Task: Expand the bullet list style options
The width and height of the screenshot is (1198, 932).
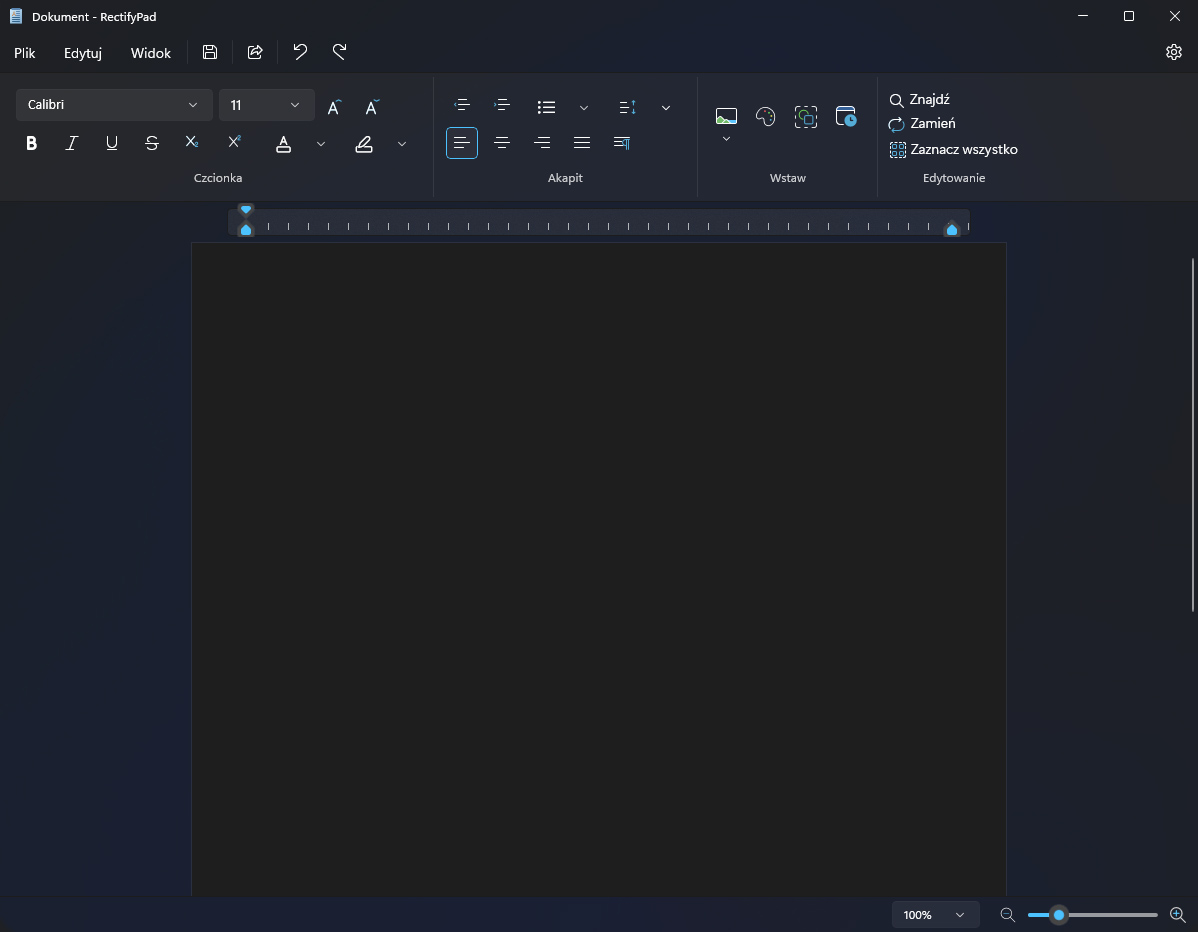Action: pyautogui.click(x=584, y=107)
